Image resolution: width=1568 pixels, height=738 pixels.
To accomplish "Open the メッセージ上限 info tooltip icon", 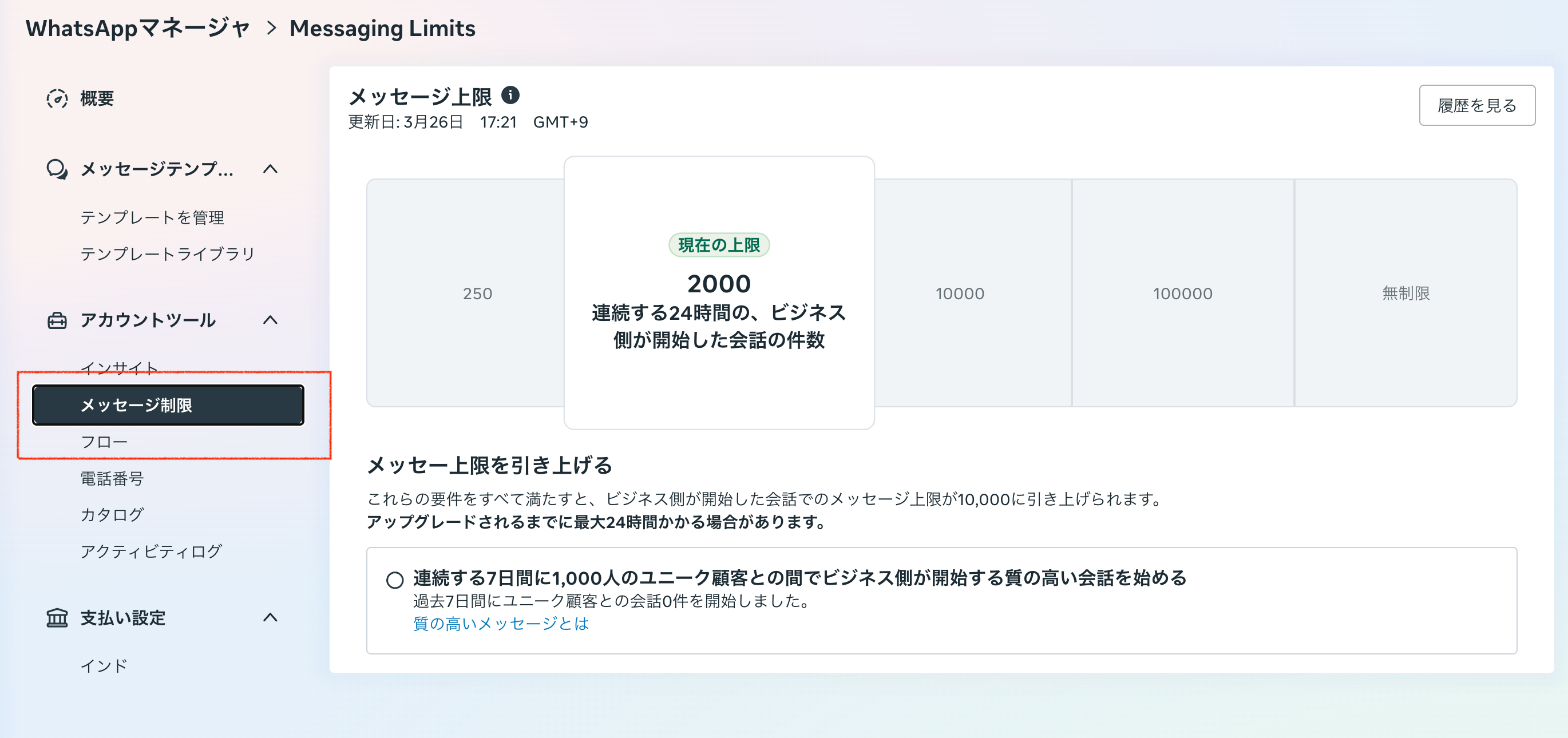I will [510, 95].
